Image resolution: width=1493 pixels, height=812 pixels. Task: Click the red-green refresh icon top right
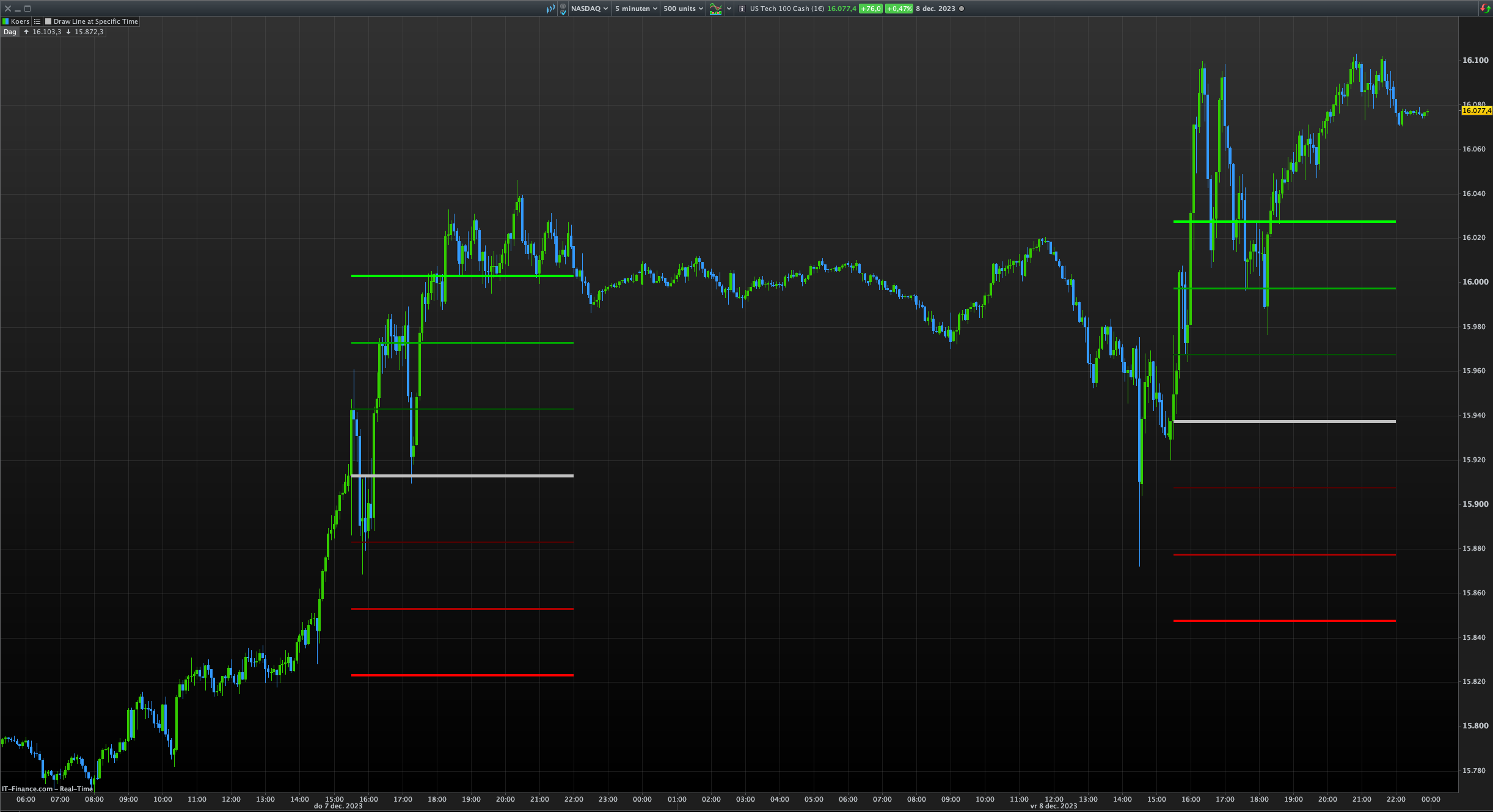[x=1485, y=9]
